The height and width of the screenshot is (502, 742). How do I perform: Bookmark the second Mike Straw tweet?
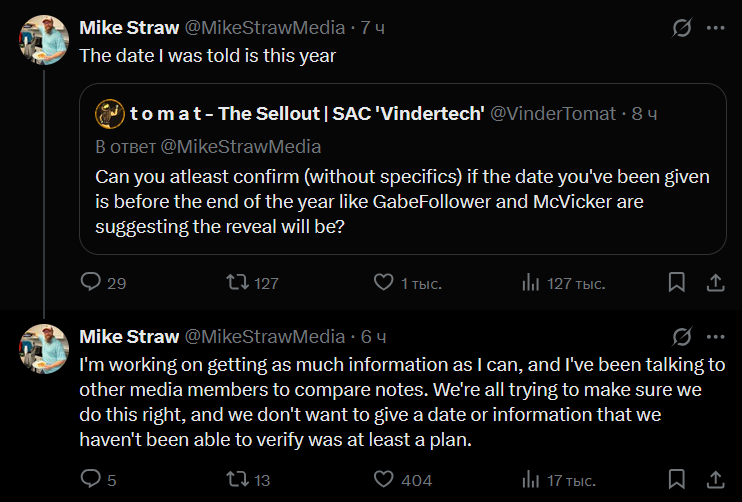pyautogui.click(x=677, y=480)
